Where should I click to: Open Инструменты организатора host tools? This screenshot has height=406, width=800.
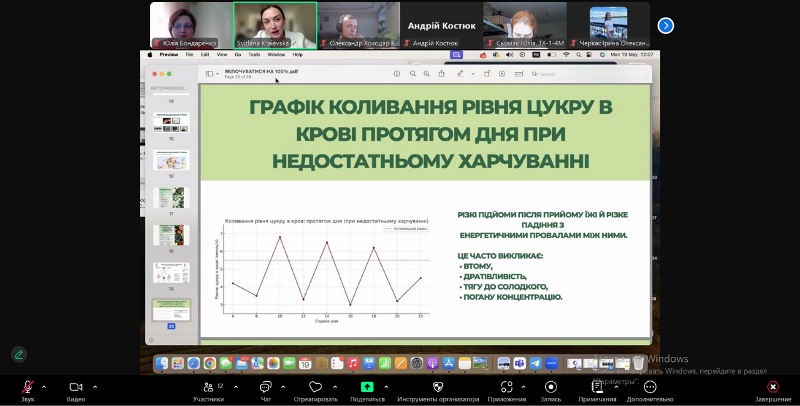tap(438, 391)
